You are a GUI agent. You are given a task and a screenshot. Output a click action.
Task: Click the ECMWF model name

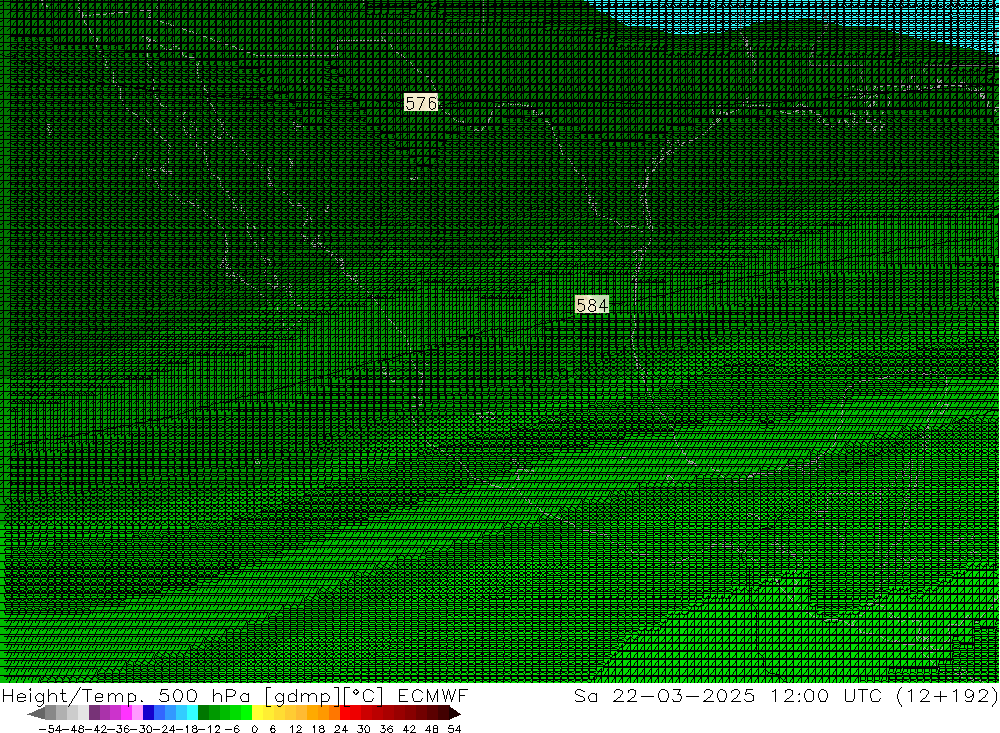coord(433,696)
